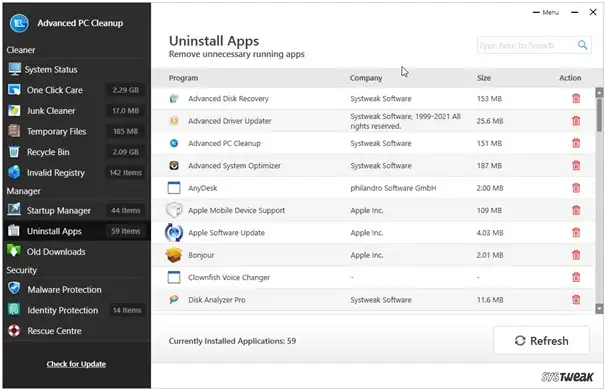Click the 11.6 MB size value
606x391 pixels.
coord(490,300)
